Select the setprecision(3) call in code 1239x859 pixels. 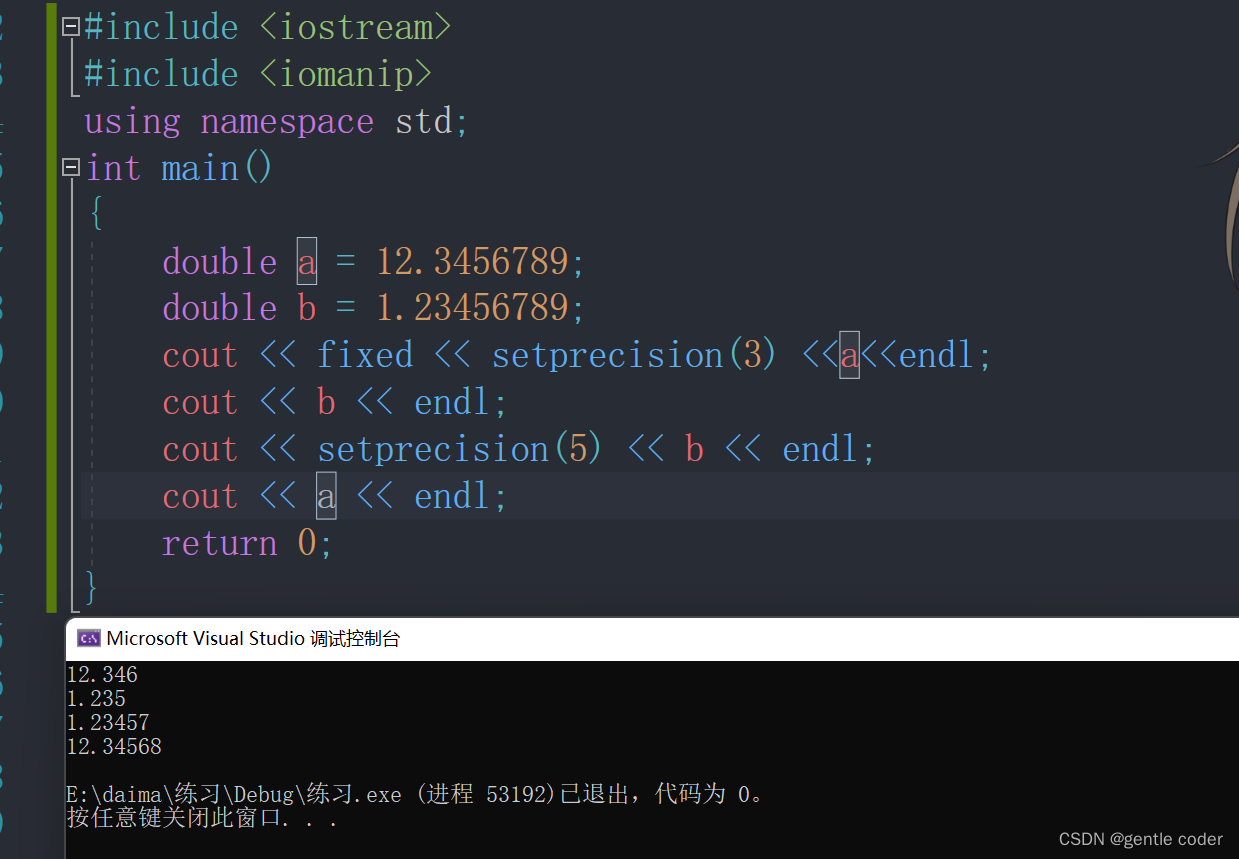[633, 354]
